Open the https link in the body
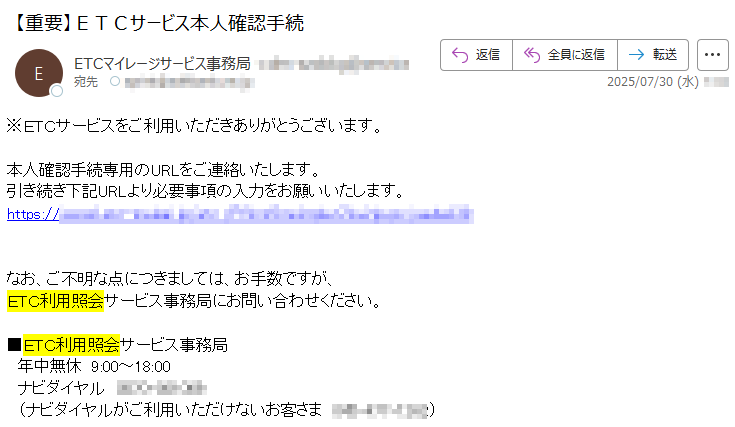The image size is (735, 427). [x=240, y=215]
